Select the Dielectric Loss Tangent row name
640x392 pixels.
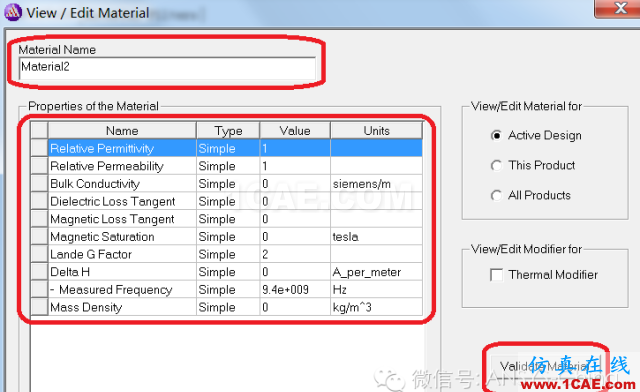122,201
